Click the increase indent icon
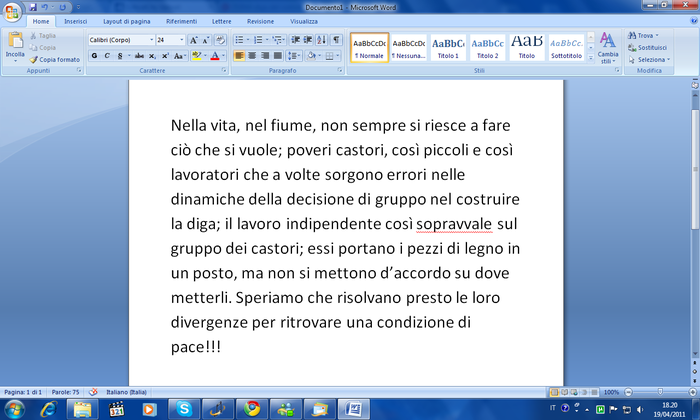Viewport: 700px width, 420px height. [308, 40]
